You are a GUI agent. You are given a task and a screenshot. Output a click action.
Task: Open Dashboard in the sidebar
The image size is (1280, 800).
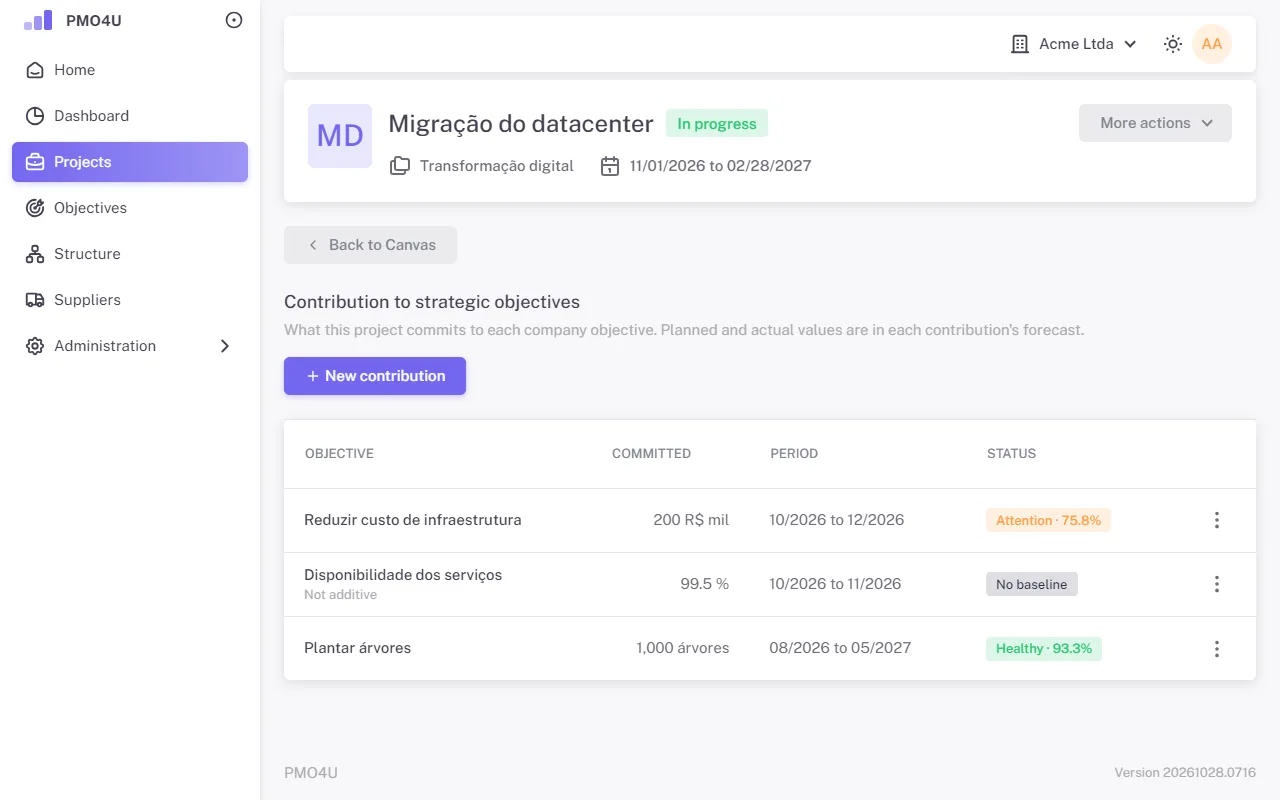coord(130,116)
